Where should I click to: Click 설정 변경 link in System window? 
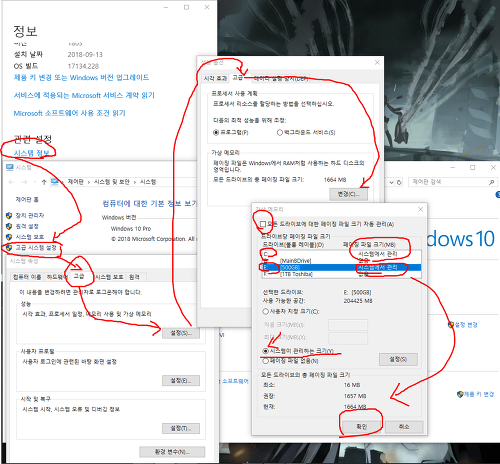point(466,325)
